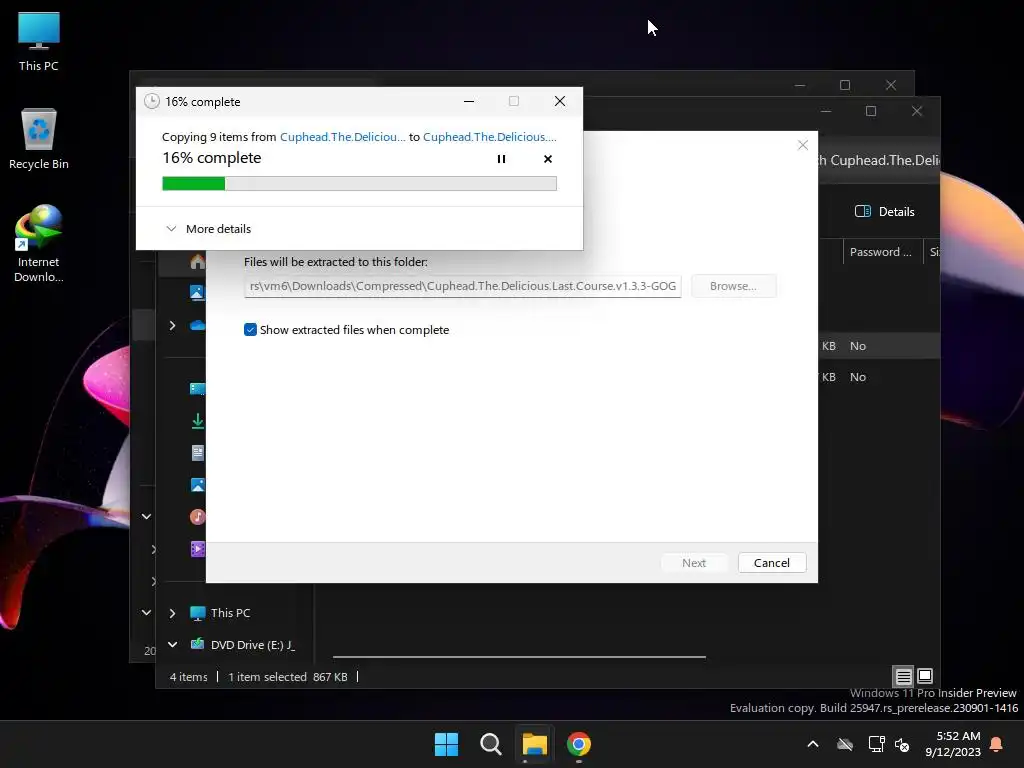This screenshot has height=768, width=1024.
Task: Click the network status tray icon
Action: pyautogui.click(x=876, y=744)
